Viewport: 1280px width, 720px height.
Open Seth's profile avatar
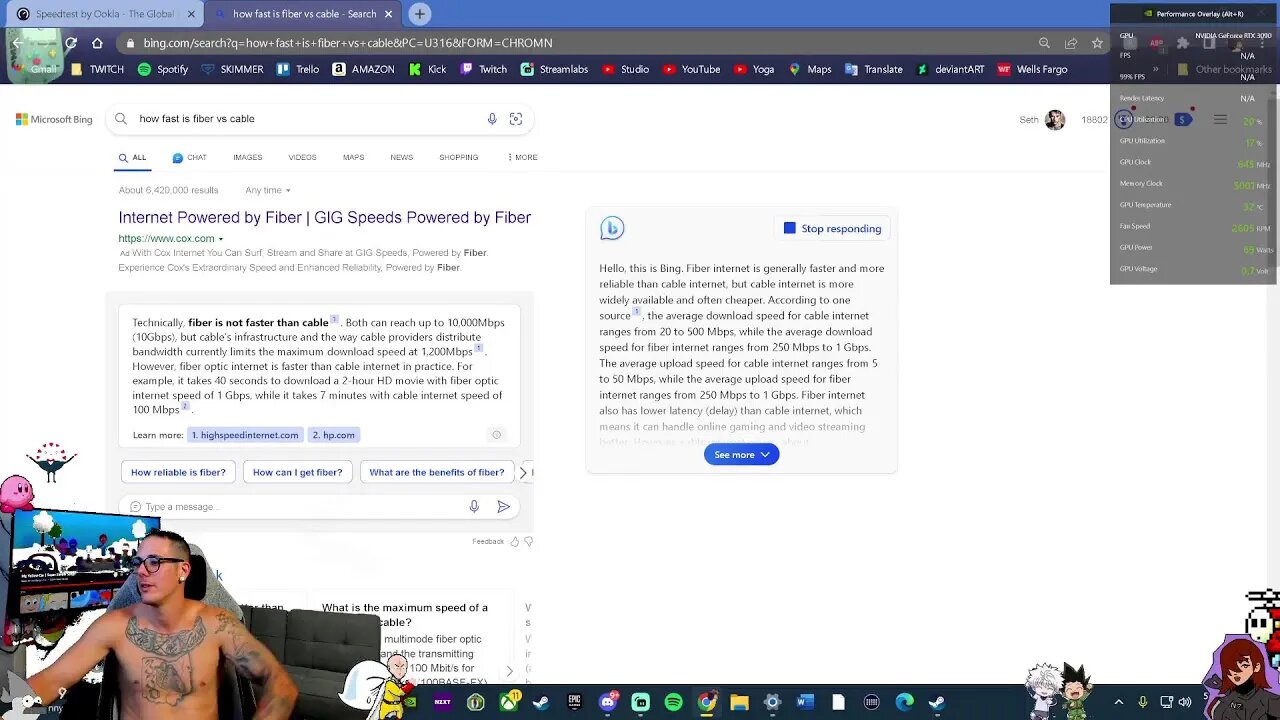pyautogui.click(x=1055, y=120)
